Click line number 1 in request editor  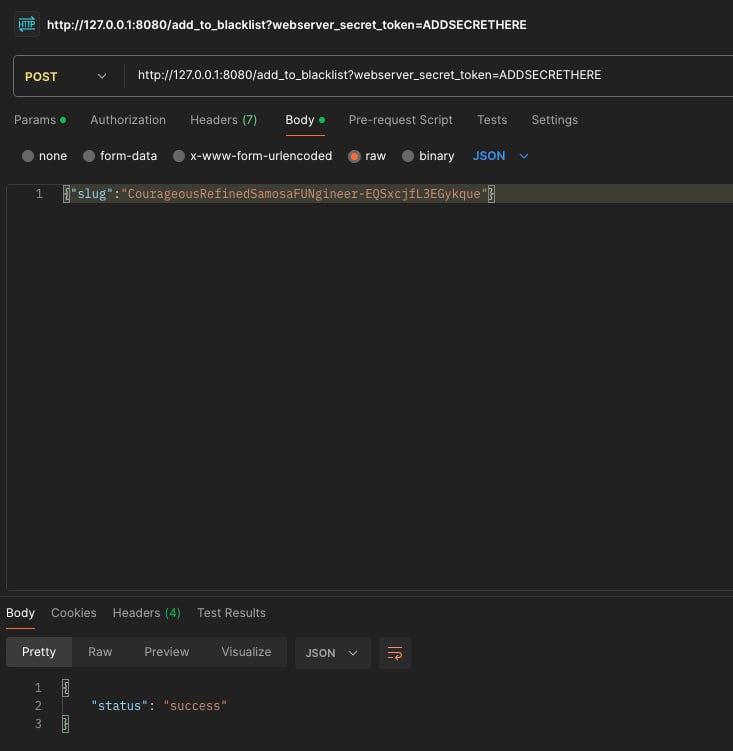coord(39,194)
